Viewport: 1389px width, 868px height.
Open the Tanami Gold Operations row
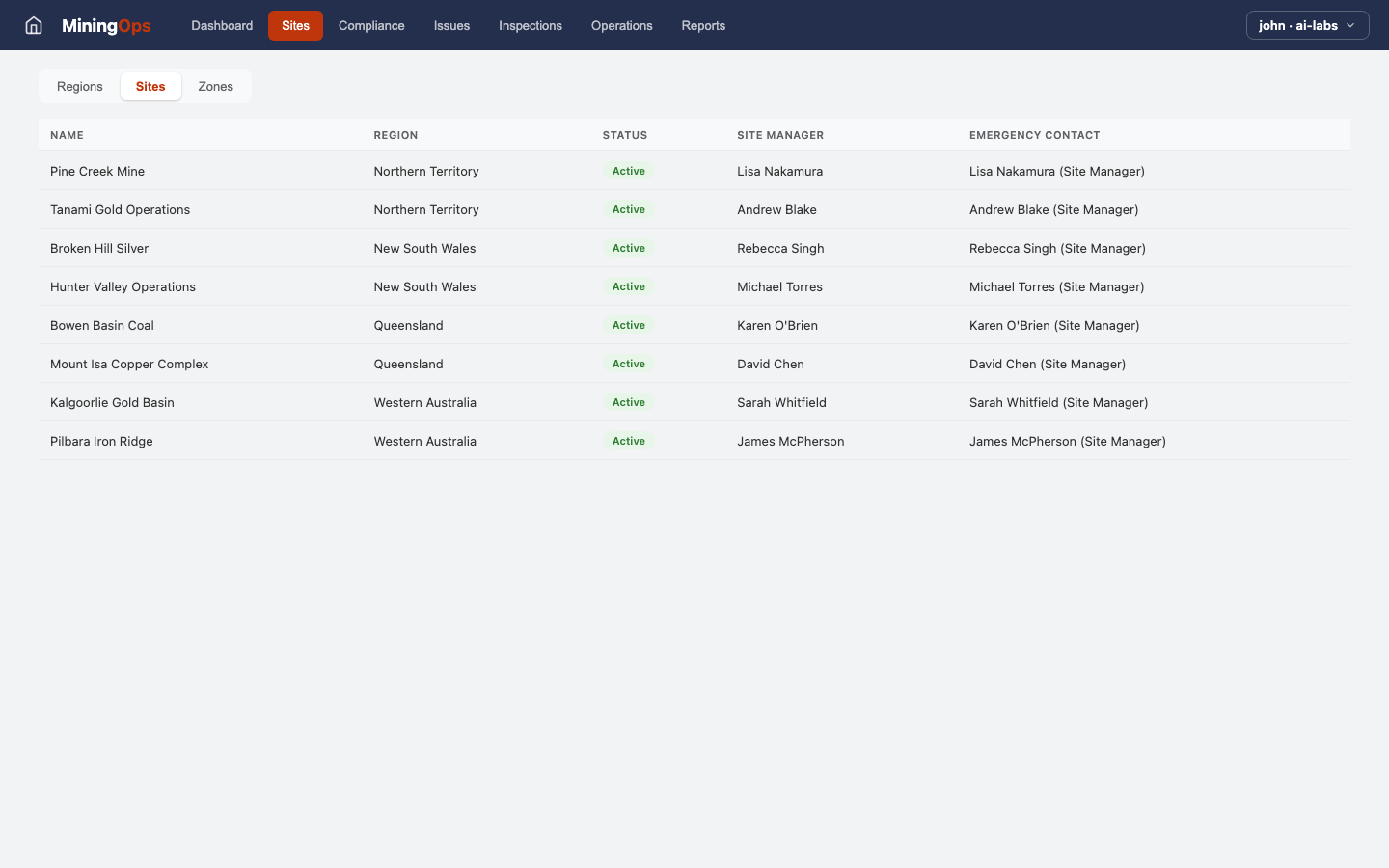tap(120, 210)
